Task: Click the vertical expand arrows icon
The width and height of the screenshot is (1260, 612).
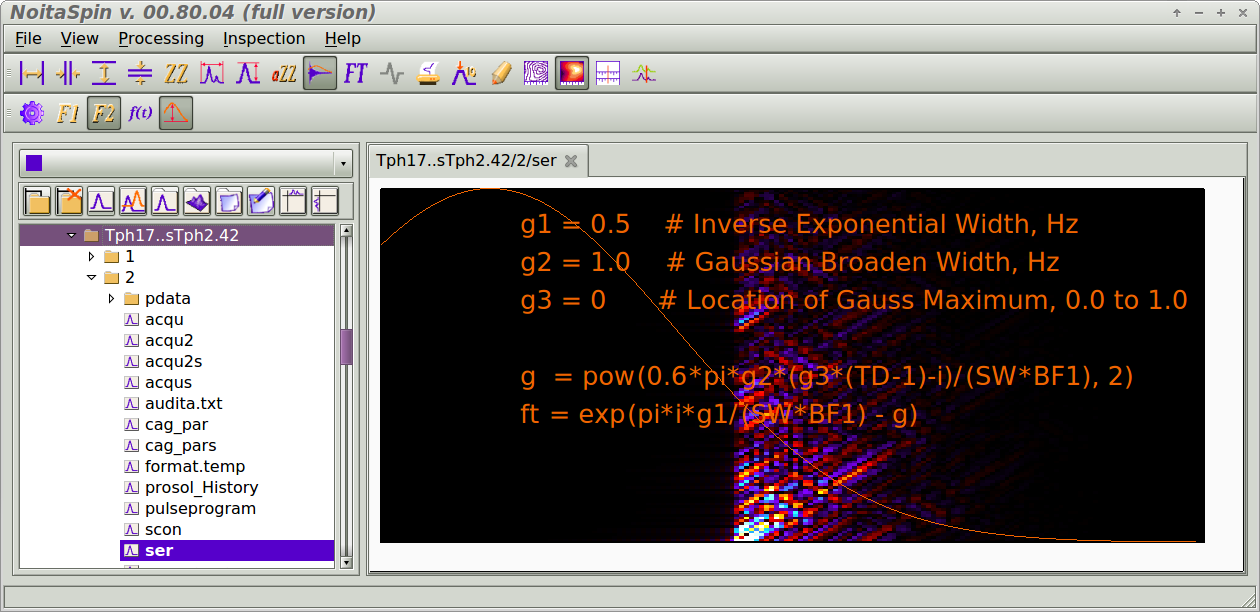Action: coord(104,73)
